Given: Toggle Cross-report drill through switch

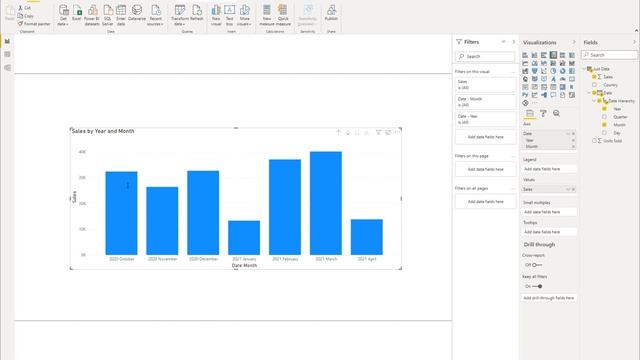Looking at the screenshot, I should 537,265.
